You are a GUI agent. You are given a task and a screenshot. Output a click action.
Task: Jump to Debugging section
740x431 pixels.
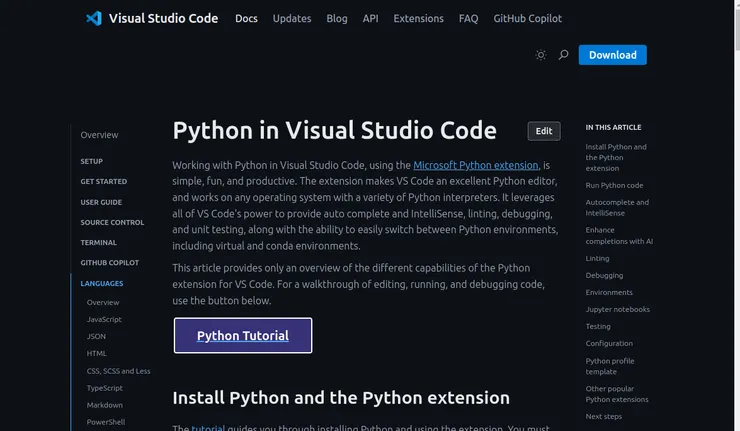click(x=604, y=276)
